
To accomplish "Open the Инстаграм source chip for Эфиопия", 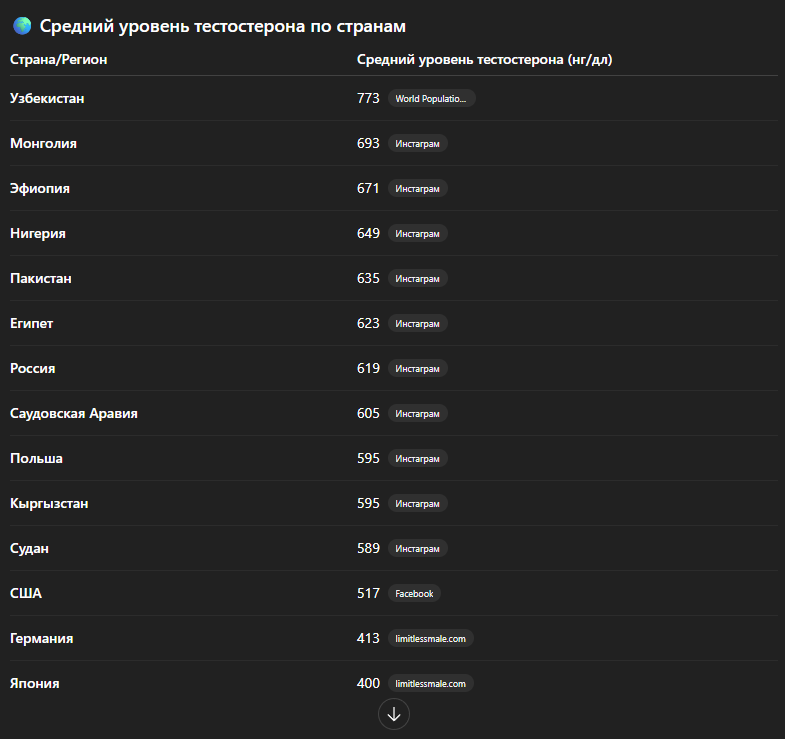I will point(417,189).
